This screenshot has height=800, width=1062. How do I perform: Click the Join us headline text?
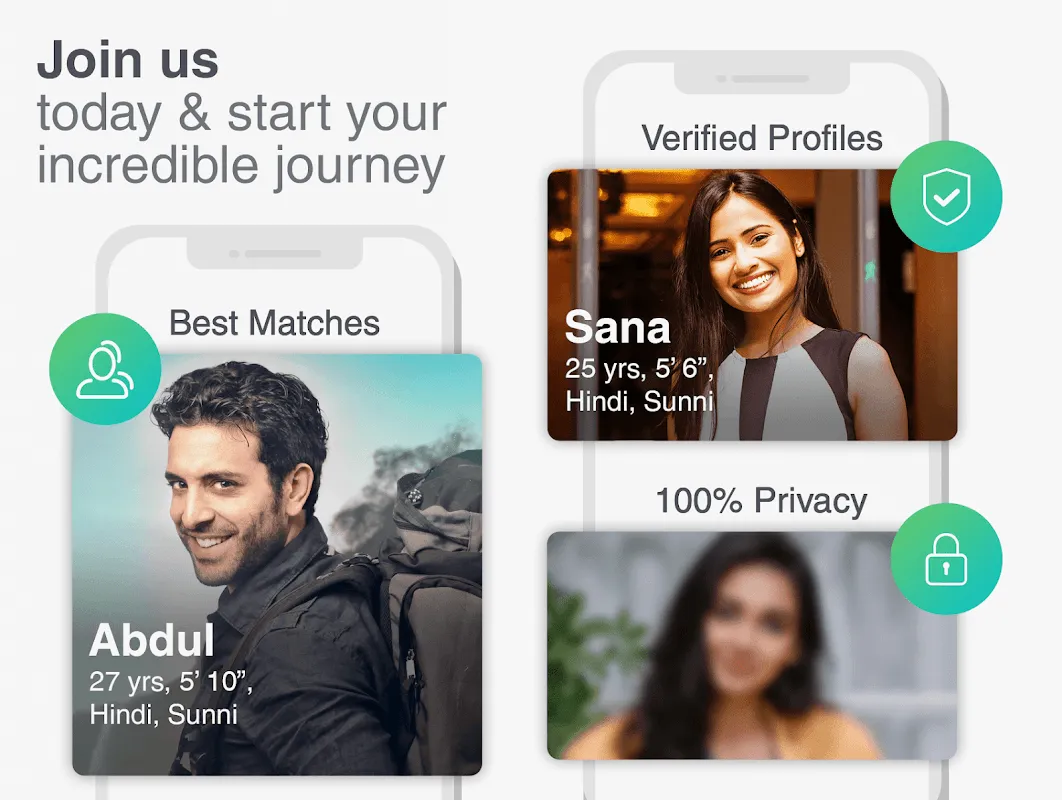click(x=128, y=60)
